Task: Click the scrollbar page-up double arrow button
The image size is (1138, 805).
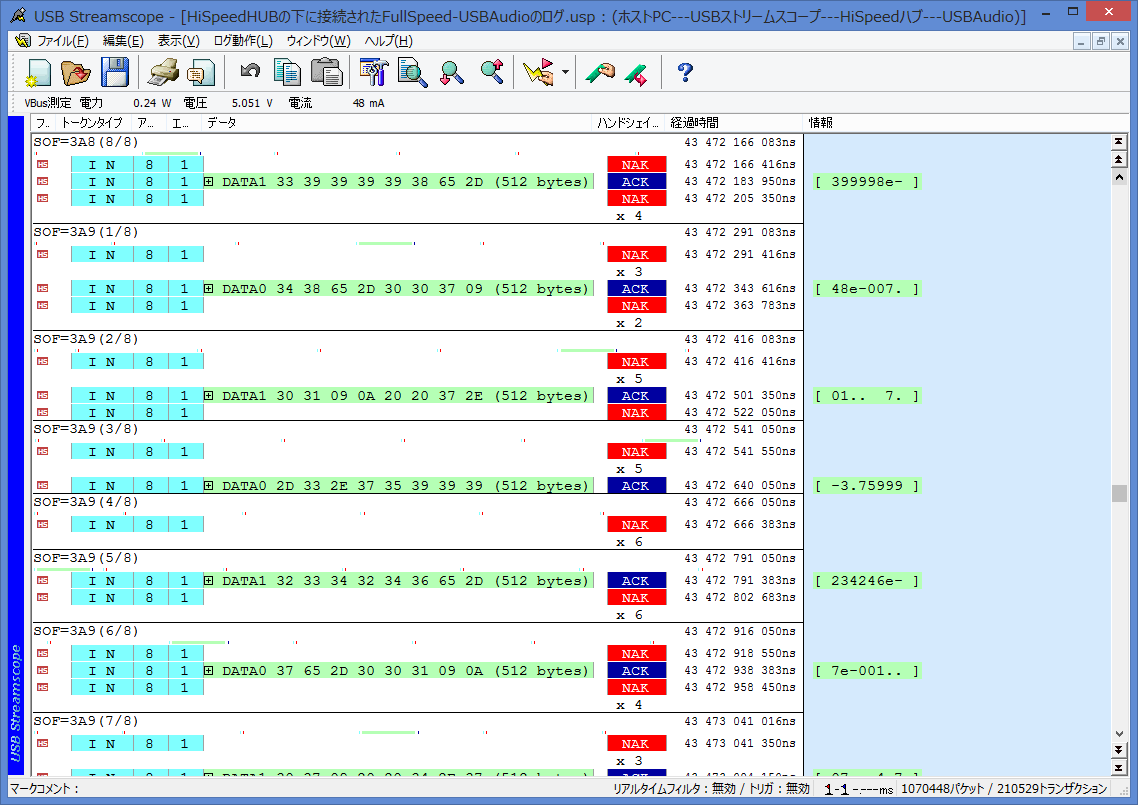Action: 1118,159
